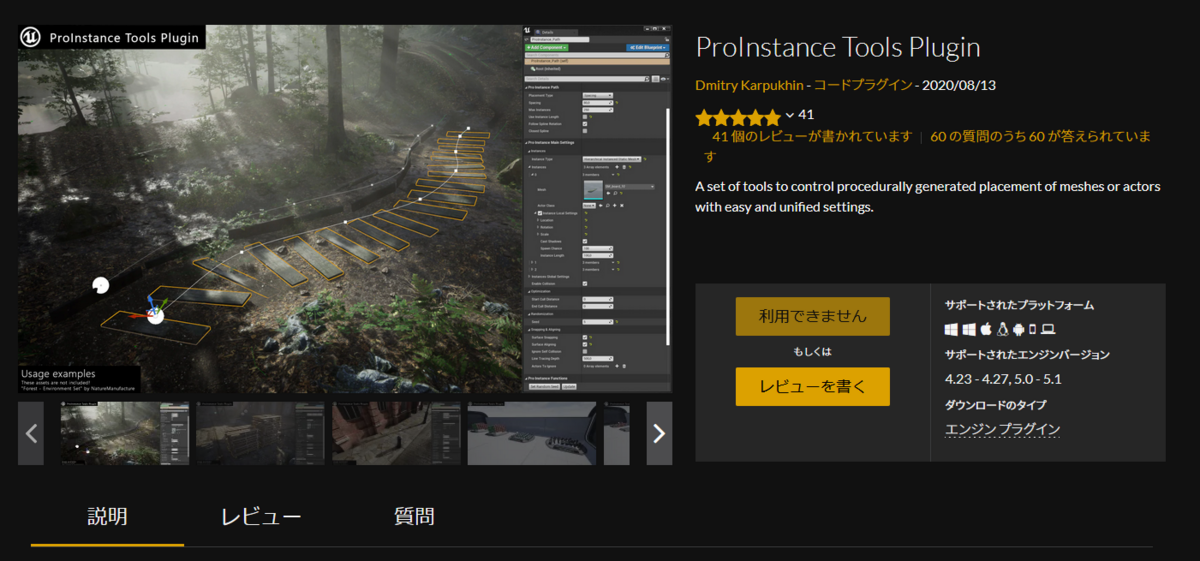Open the 41 個のレビューが書かれています link

(x=811, y=136)
